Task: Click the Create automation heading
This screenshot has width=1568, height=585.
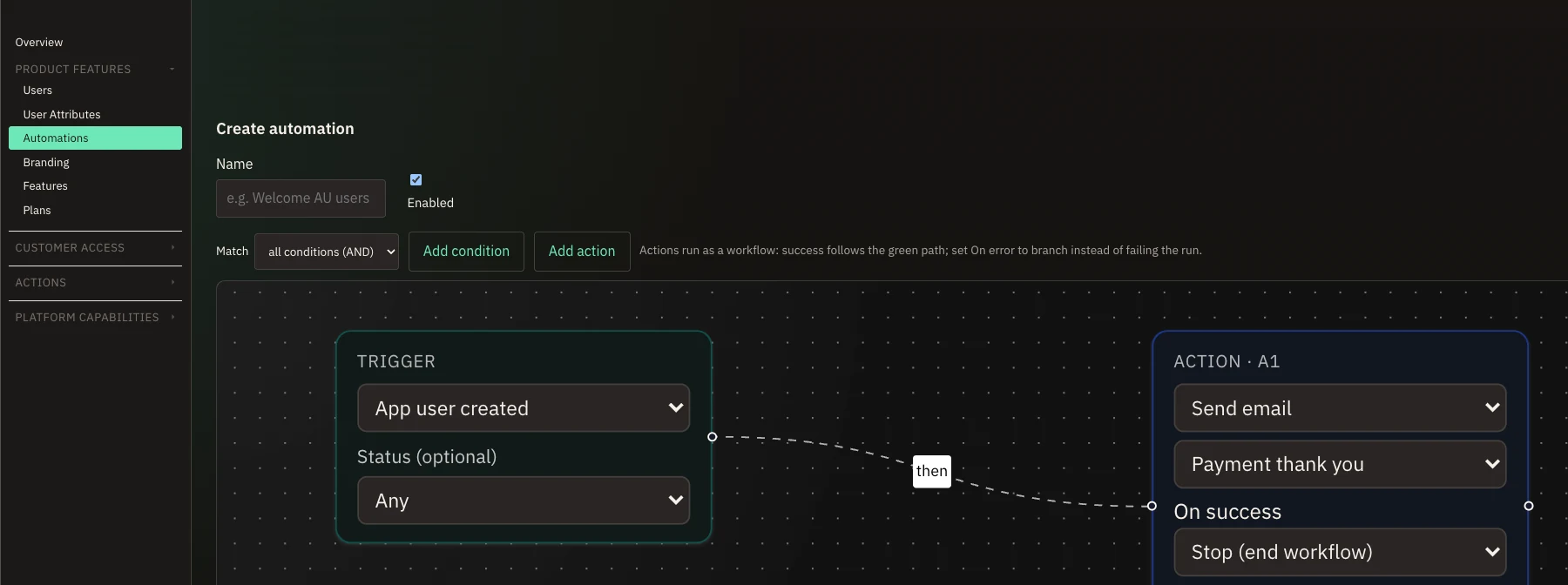Action: (x=285, y=129)
